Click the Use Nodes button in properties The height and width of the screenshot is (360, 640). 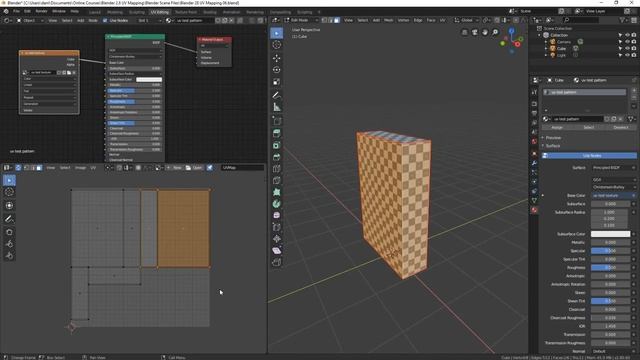(x=589, y=156)
